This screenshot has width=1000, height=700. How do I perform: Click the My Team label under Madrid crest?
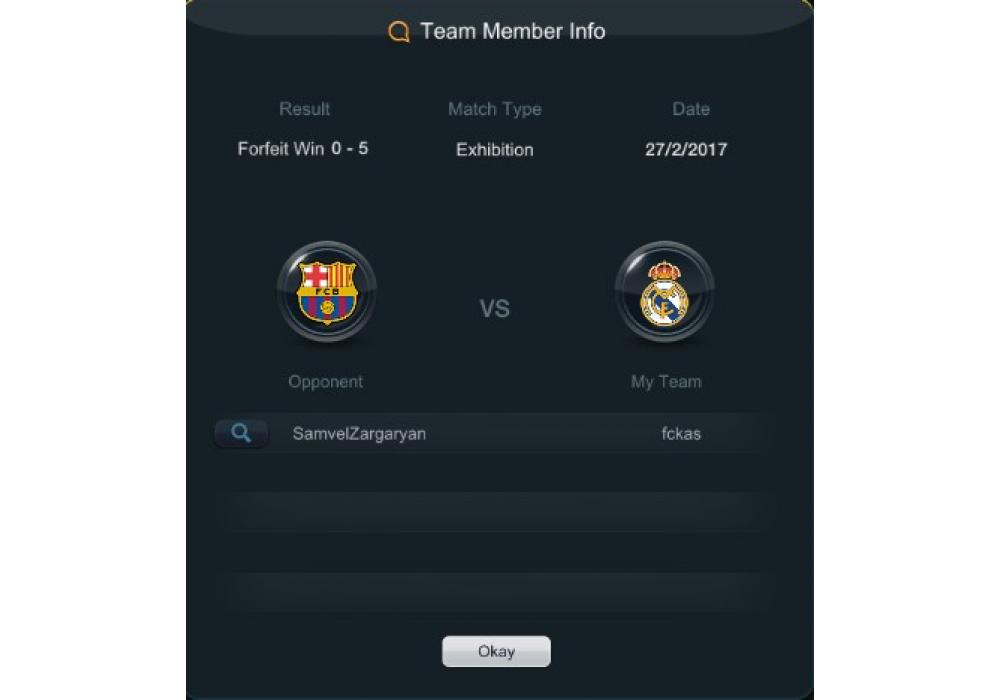(666, 382)
